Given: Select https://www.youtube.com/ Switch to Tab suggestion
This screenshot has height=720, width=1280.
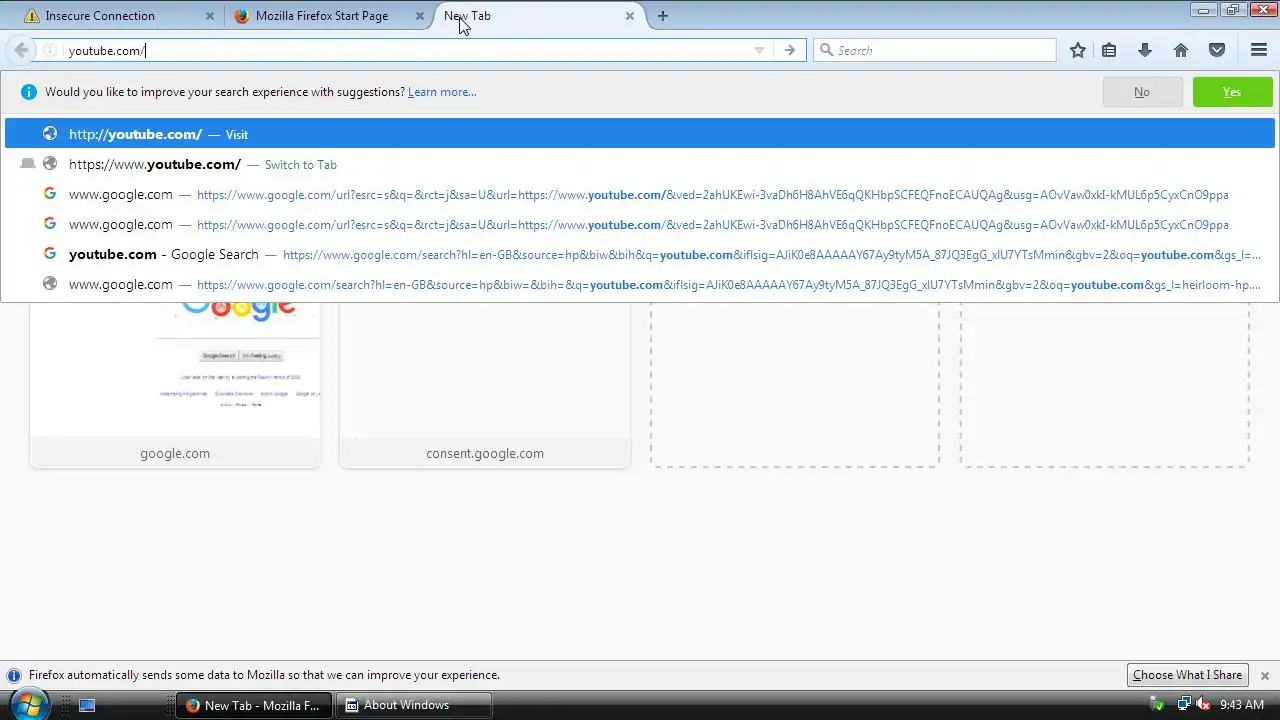Looking at the screenshot, I should click(640, 164).
